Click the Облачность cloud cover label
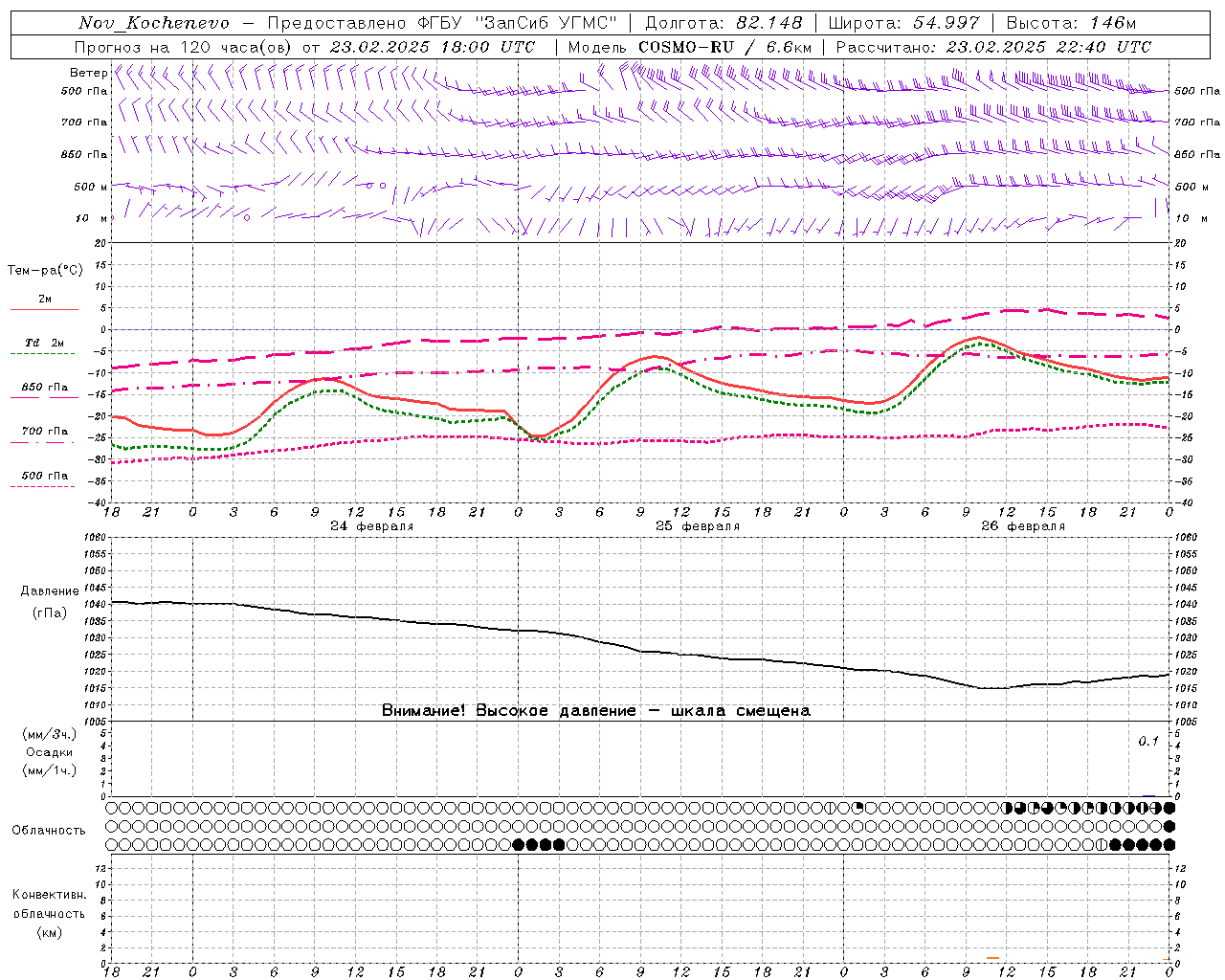This screenshot has height=980, width=1225. [49, 831]
